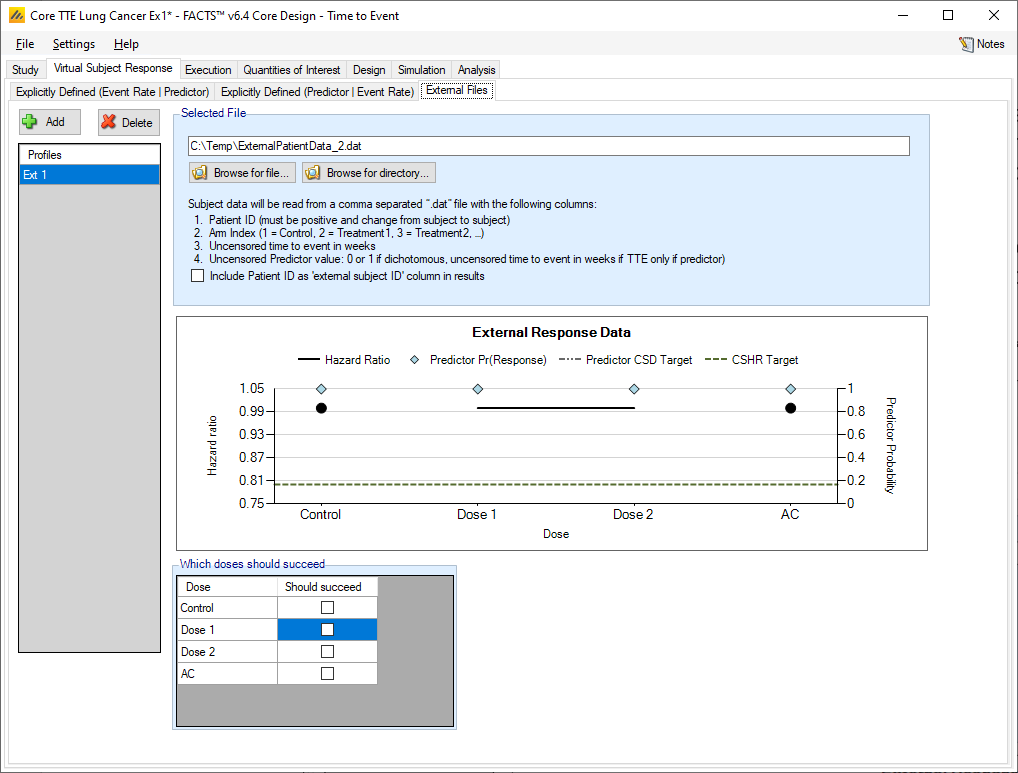Click the green plus Add icon

(x=31, y=122)
